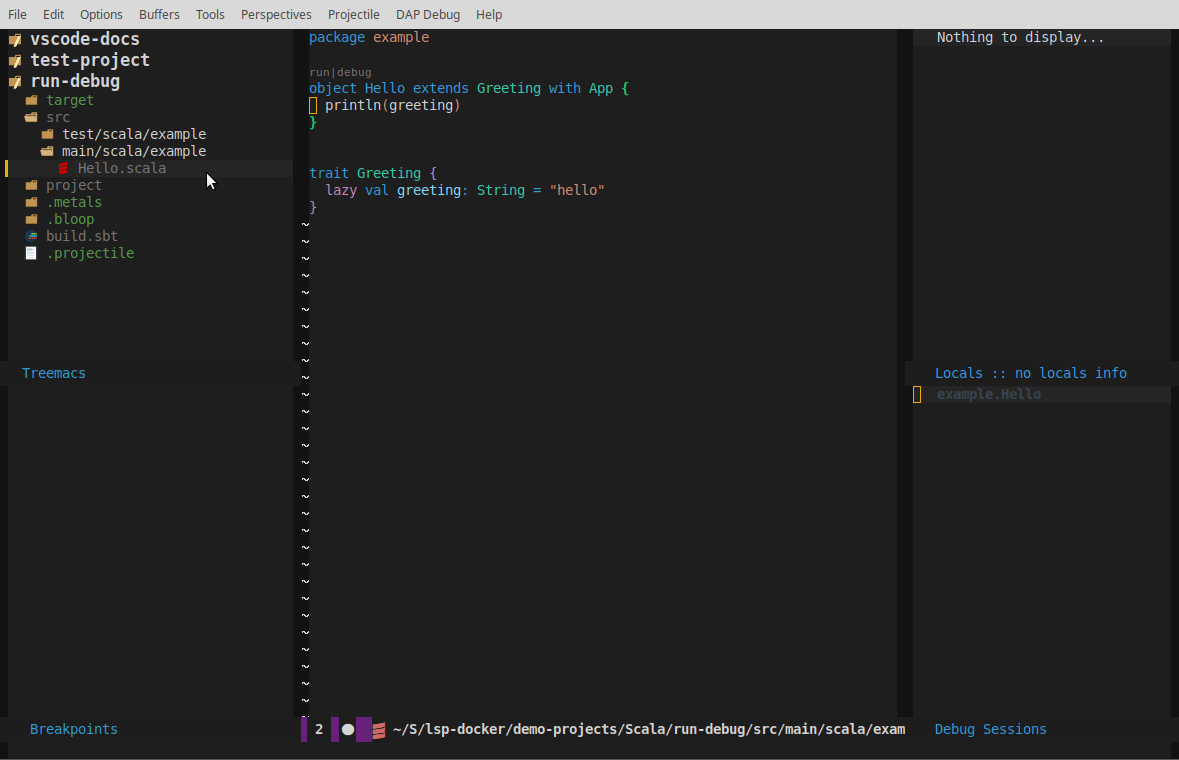
Task: Click the sbt icon next to build.sbt
Action: (x=30, y=236)
